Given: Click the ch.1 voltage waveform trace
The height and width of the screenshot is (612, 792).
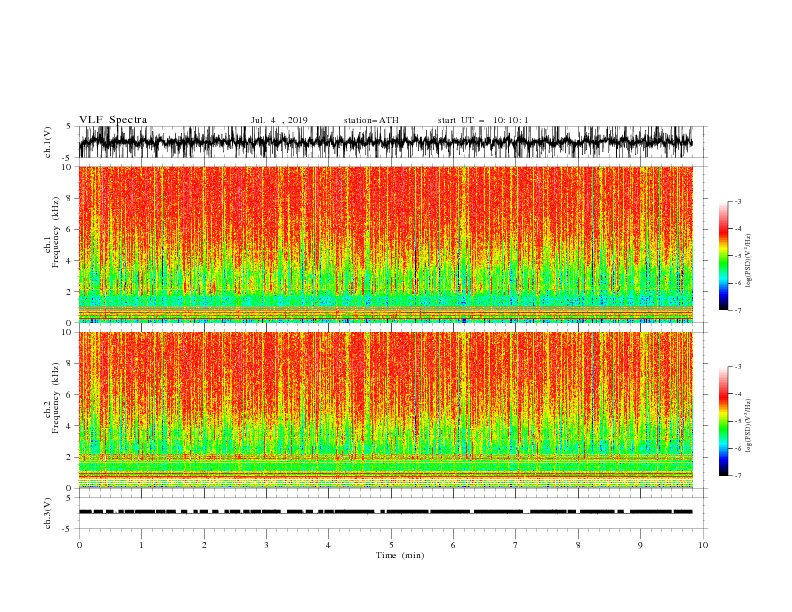Looking at the screenshot, I should tap(385, 142).
